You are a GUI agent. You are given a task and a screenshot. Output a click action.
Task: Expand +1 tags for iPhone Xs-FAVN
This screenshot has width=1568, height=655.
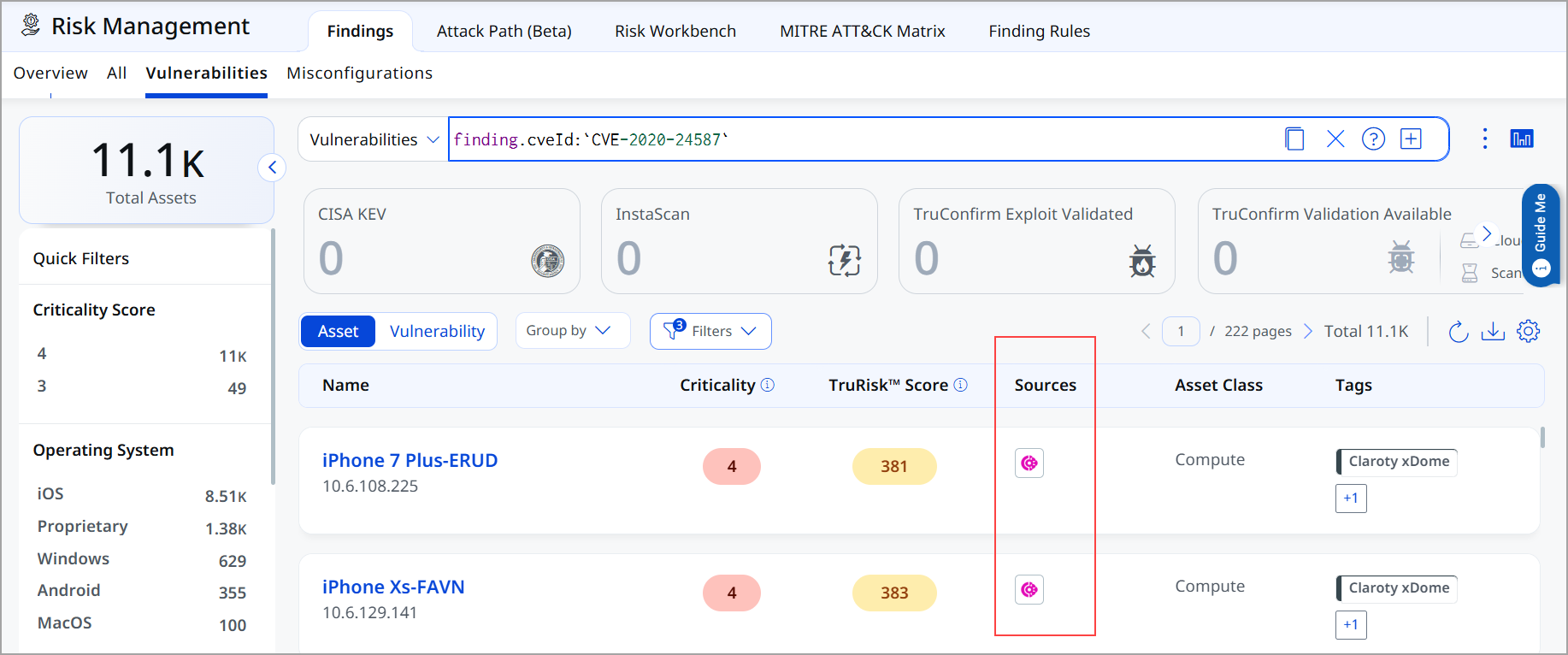[x=1351, y=624]
